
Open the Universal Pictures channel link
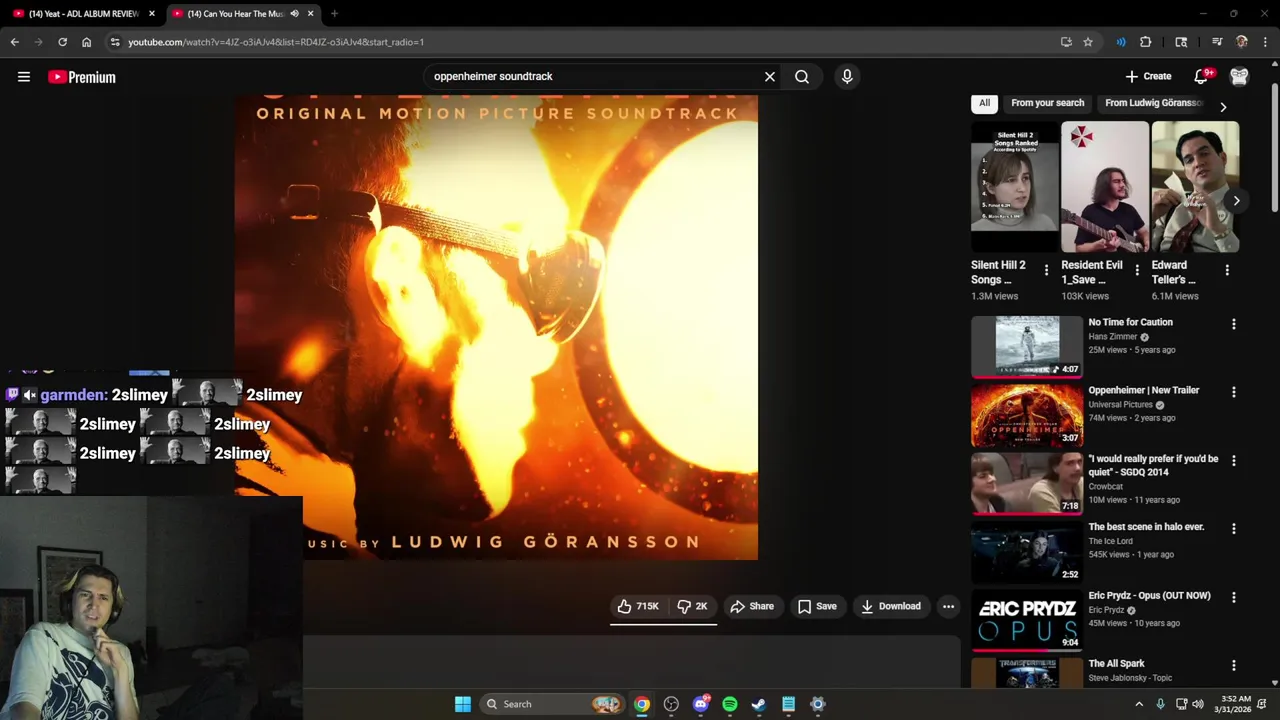(x=1120, y=405)
